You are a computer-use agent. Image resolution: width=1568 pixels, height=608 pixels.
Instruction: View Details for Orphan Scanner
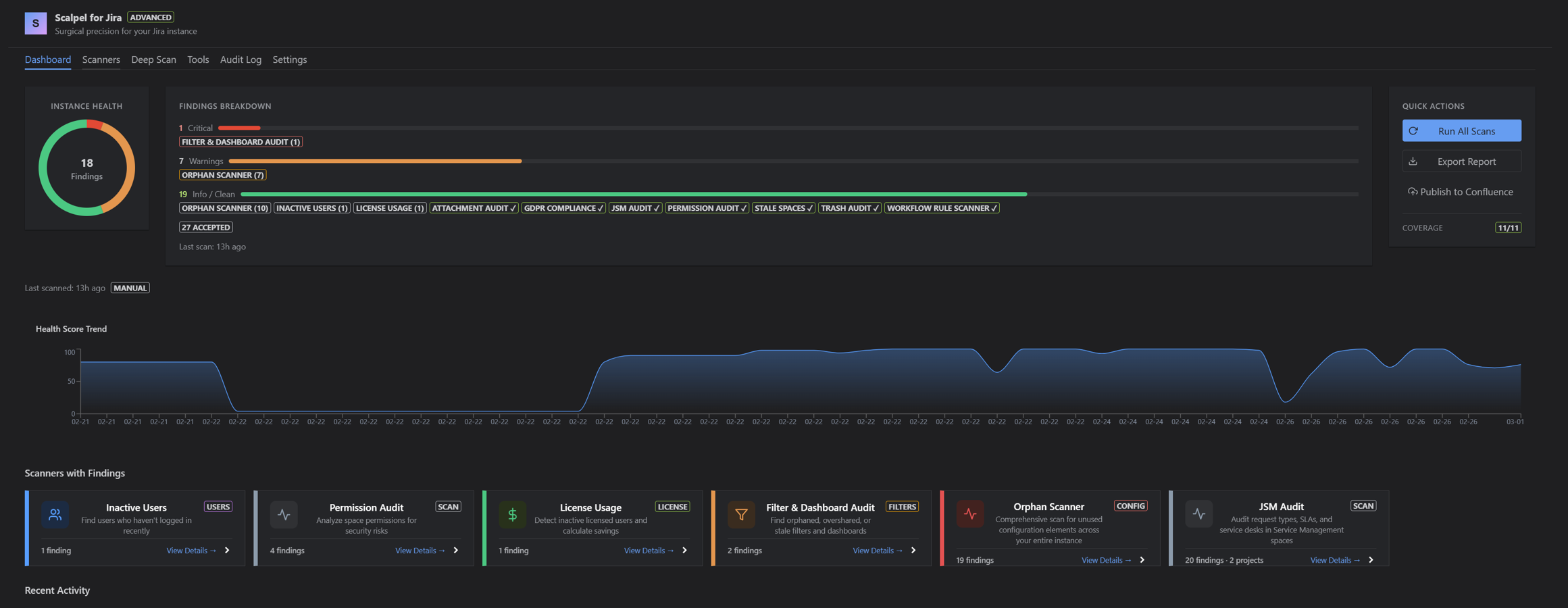(1107, 560)
